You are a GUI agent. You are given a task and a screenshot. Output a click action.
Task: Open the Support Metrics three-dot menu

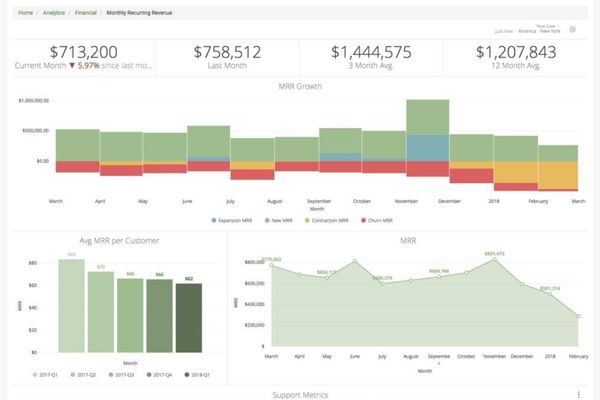click(x=579, y=394)
